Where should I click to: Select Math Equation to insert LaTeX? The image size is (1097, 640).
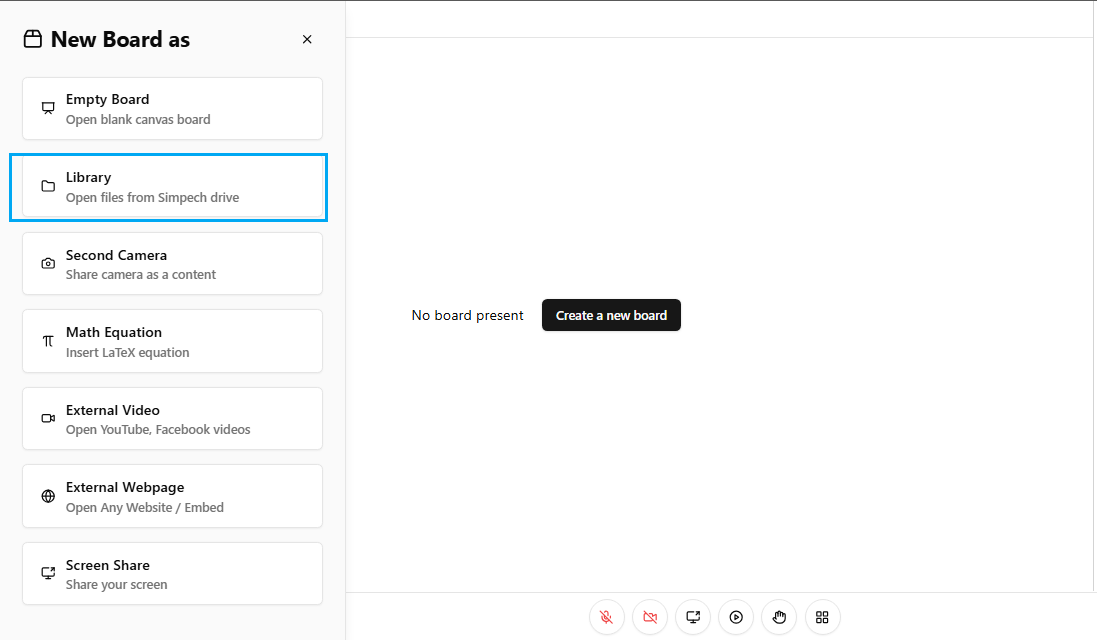coord(172,341)
